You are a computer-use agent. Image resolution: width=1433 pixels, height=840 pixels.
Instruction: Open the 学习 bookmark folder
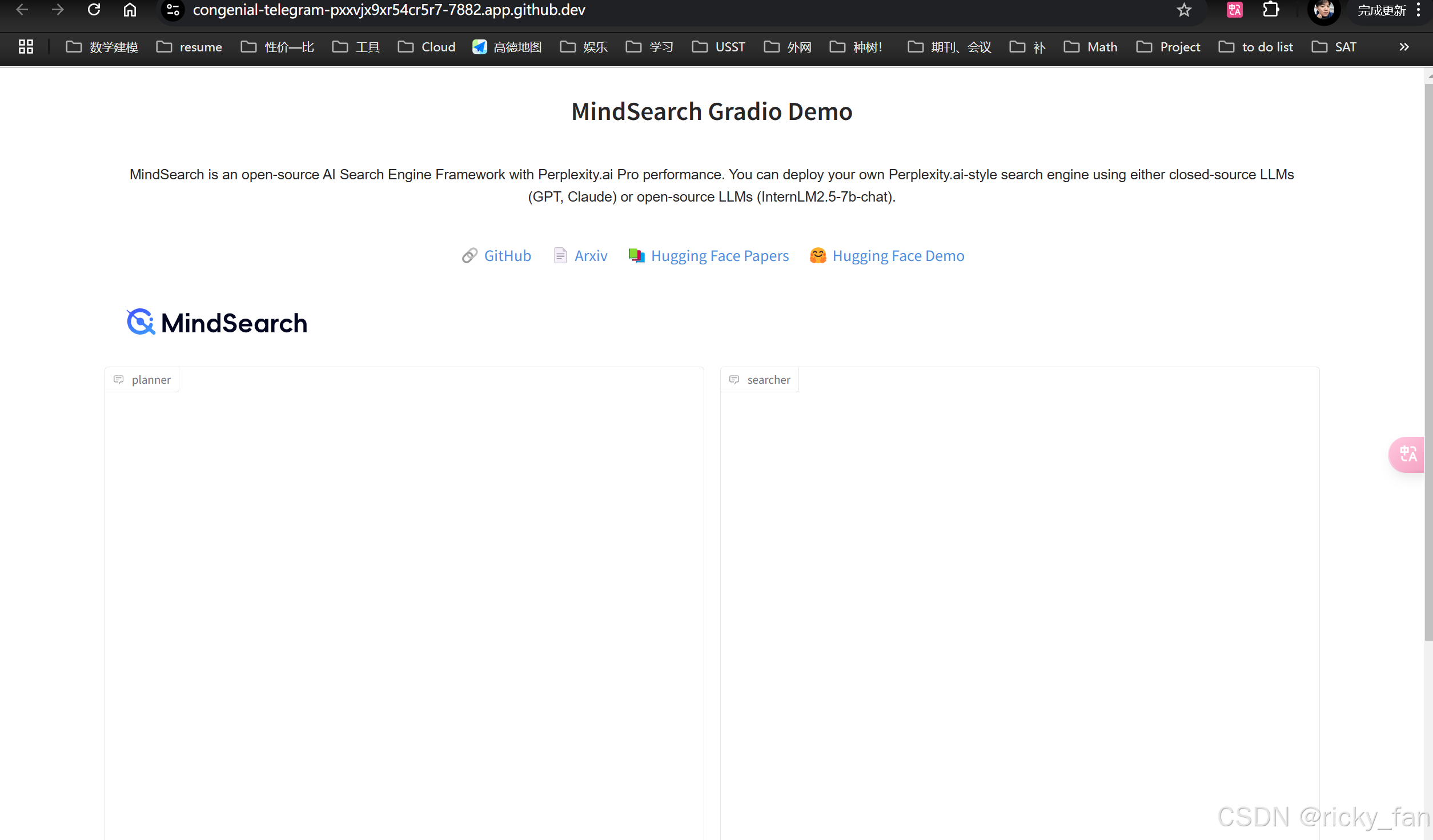(649, 47)
